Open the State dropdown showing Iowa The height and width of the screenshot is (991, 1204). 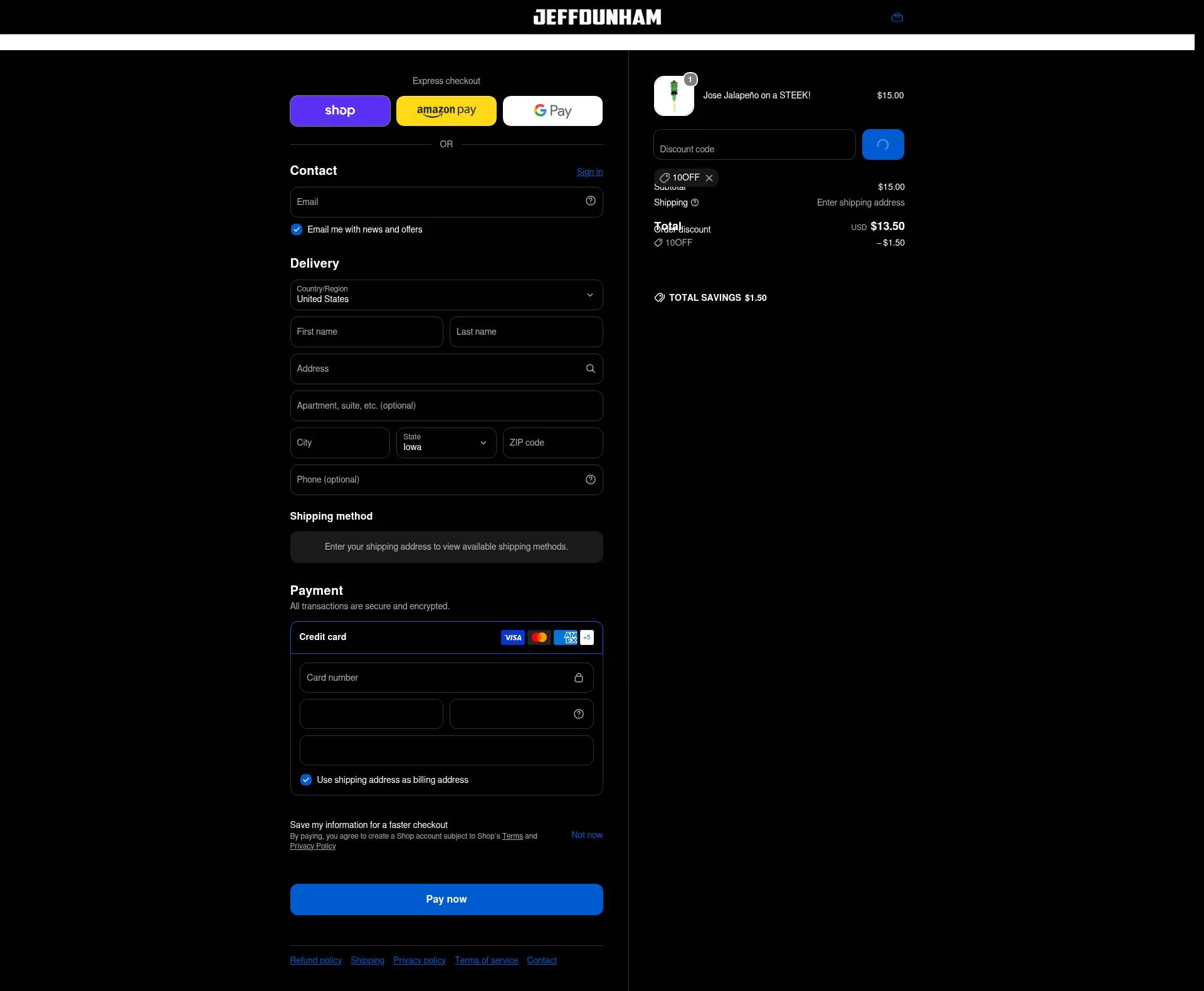tap(446, 443)
